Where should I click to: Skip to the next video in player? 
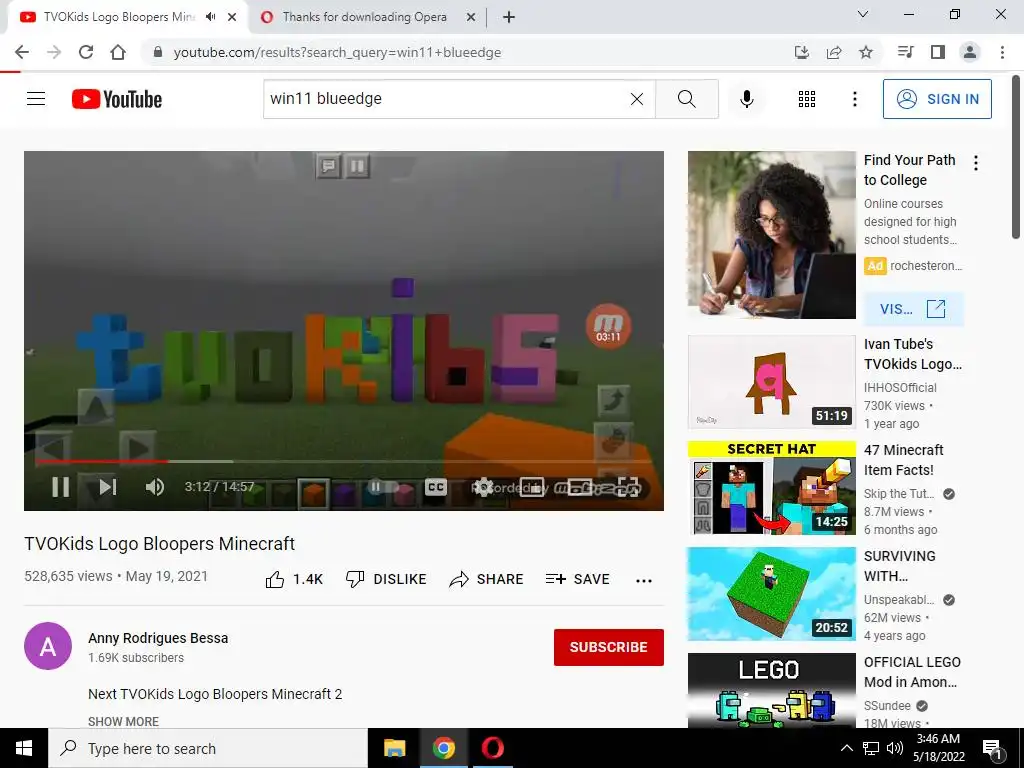pyautogui.click(x=108, y=487)
